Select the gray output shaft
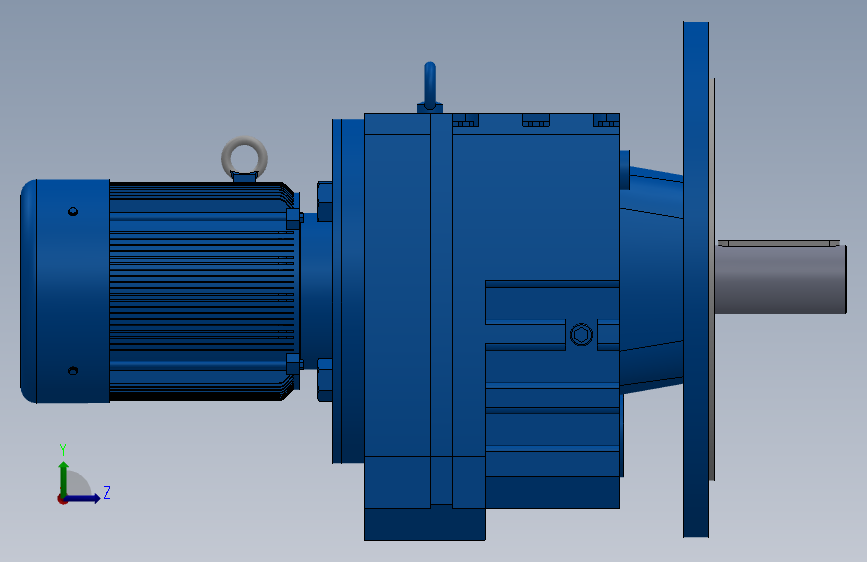The width and height of the screenshot is (867, 562). tap(780, 279)
